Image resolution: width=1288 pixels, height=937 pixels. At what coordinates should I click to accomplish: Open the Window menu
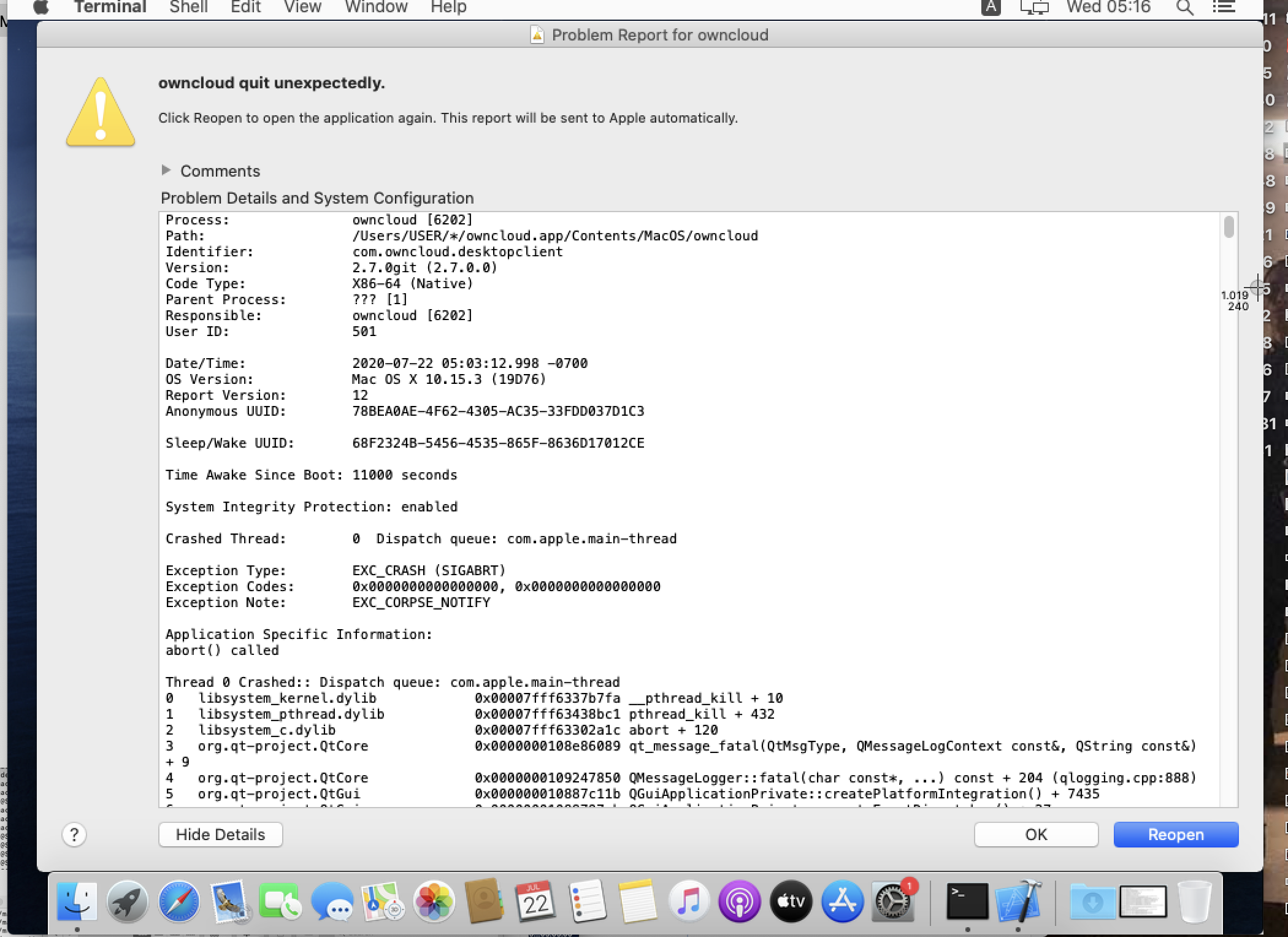coord(376,7)
